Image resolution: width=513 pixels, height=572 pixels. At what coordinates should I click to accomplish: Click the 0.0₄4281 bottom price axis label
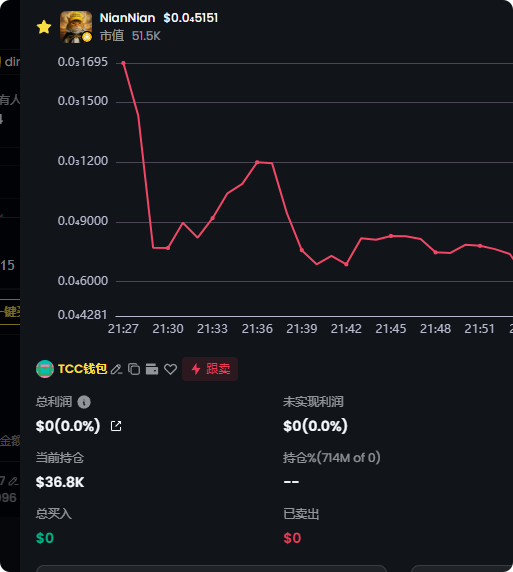[82, 315]
